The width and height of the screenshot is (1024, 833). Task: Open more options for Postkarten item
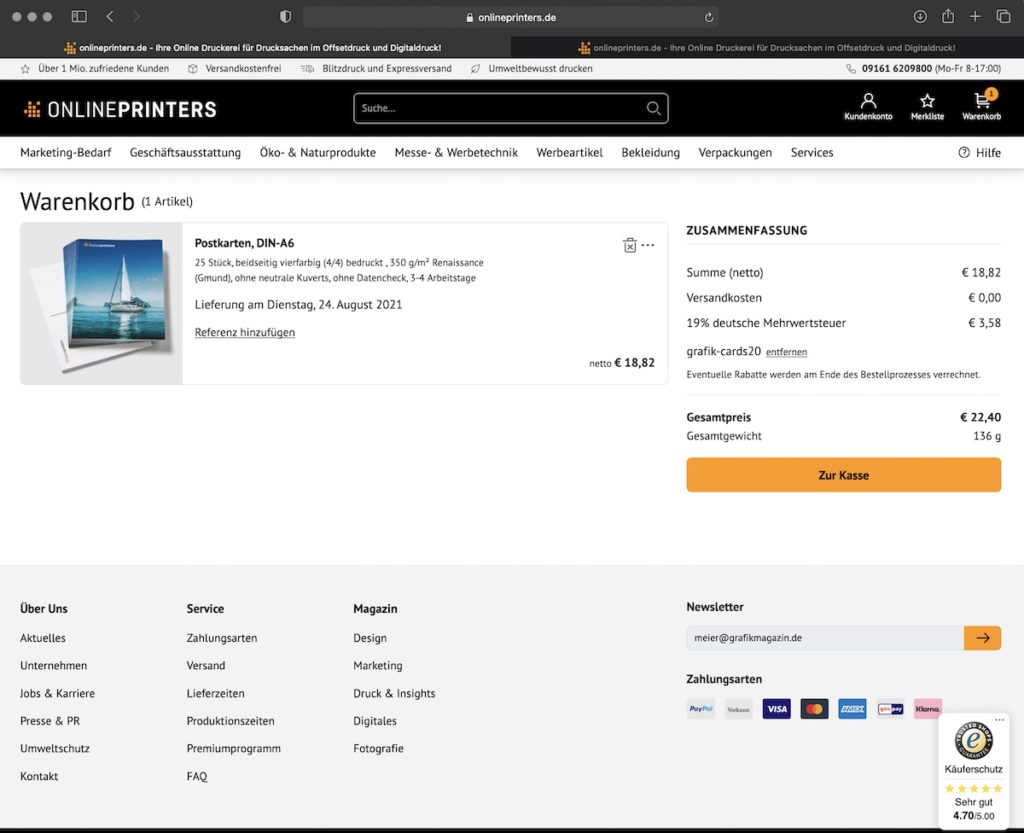pos(648,245)
